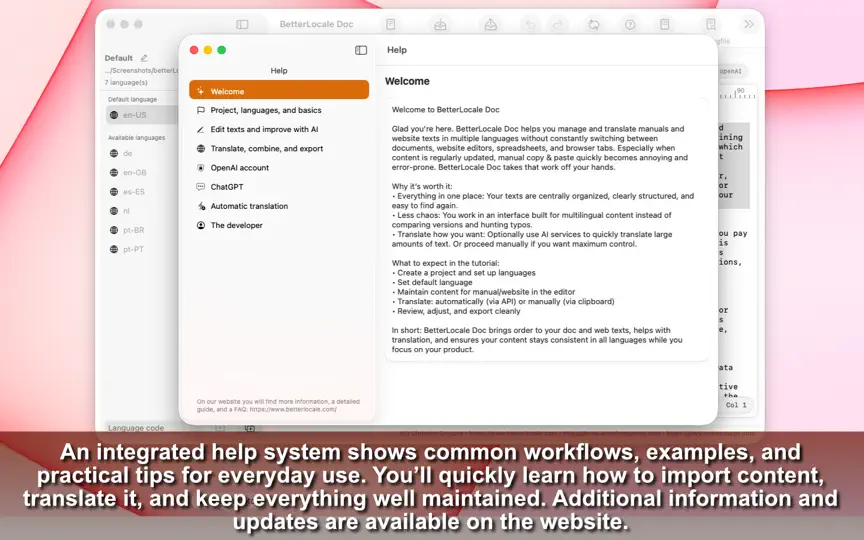Click the 'Welcome to BetterLocale Doc' line
The width and height of the screenshot is (864, 540).
coord(445,110)
